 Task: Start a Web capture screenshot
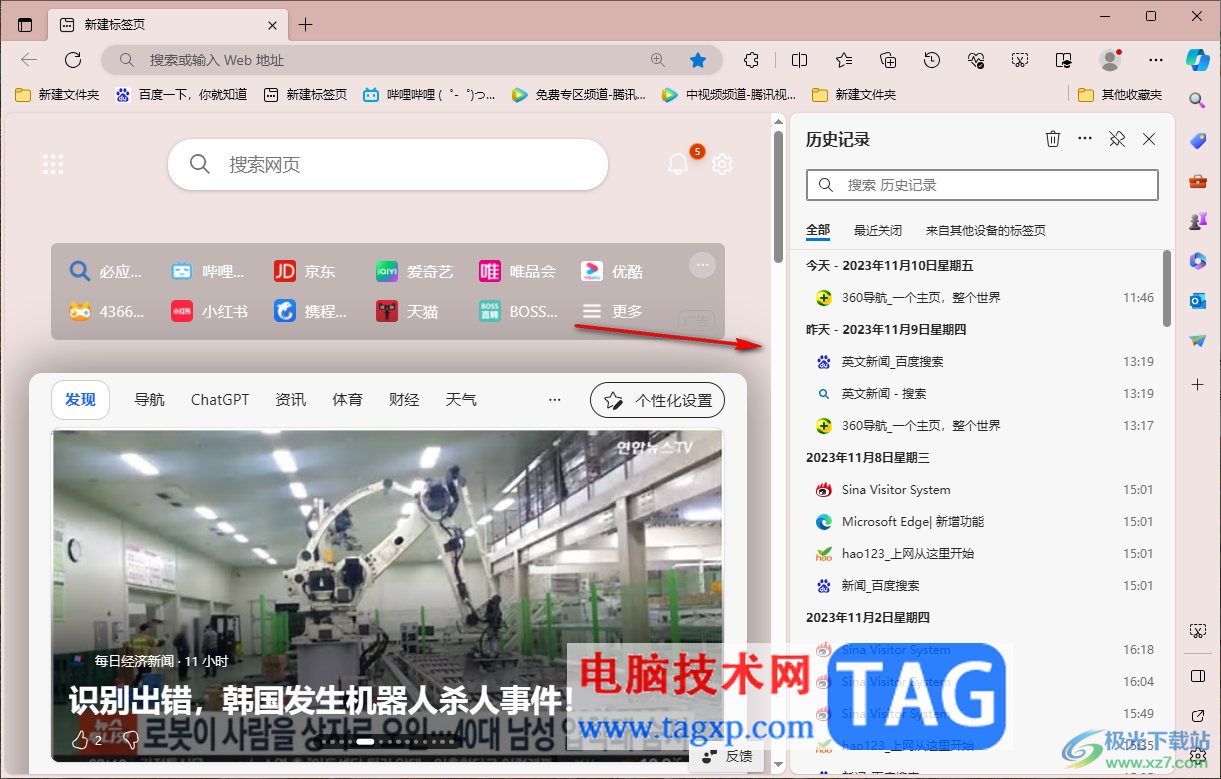point(1020,60)
